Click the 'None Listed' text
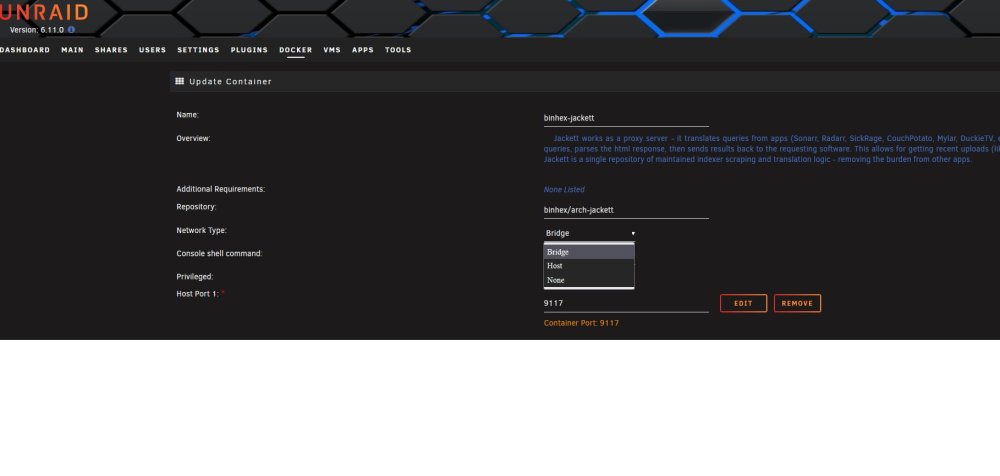This screenshot has height=476, width=1000. 564,190
